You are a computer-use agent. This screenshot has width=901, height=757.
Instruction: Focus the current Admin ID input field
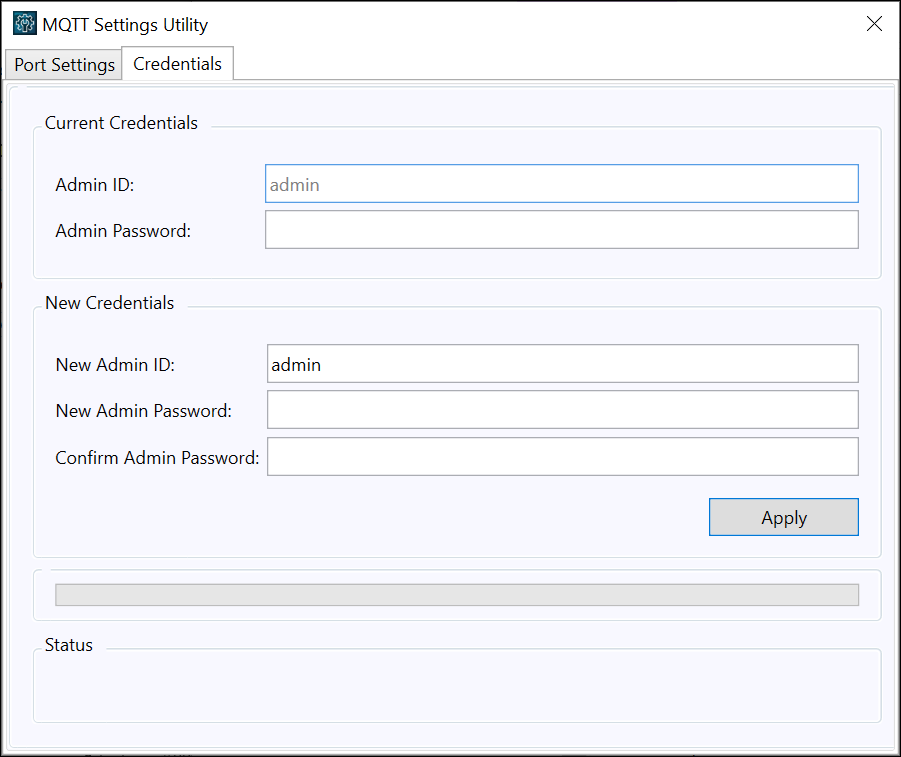561,184
